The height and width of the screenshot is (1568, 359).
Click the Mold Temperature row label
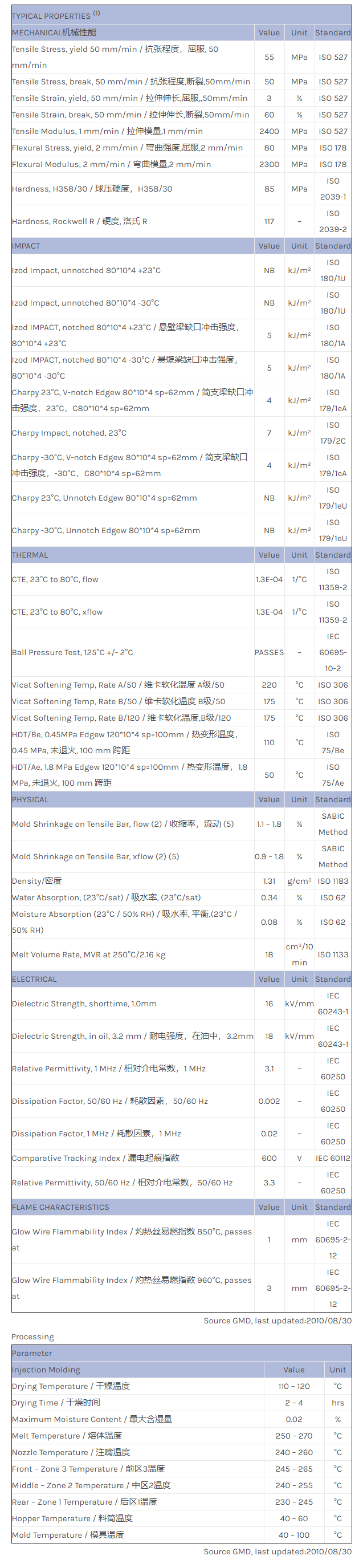(68, 1534)
